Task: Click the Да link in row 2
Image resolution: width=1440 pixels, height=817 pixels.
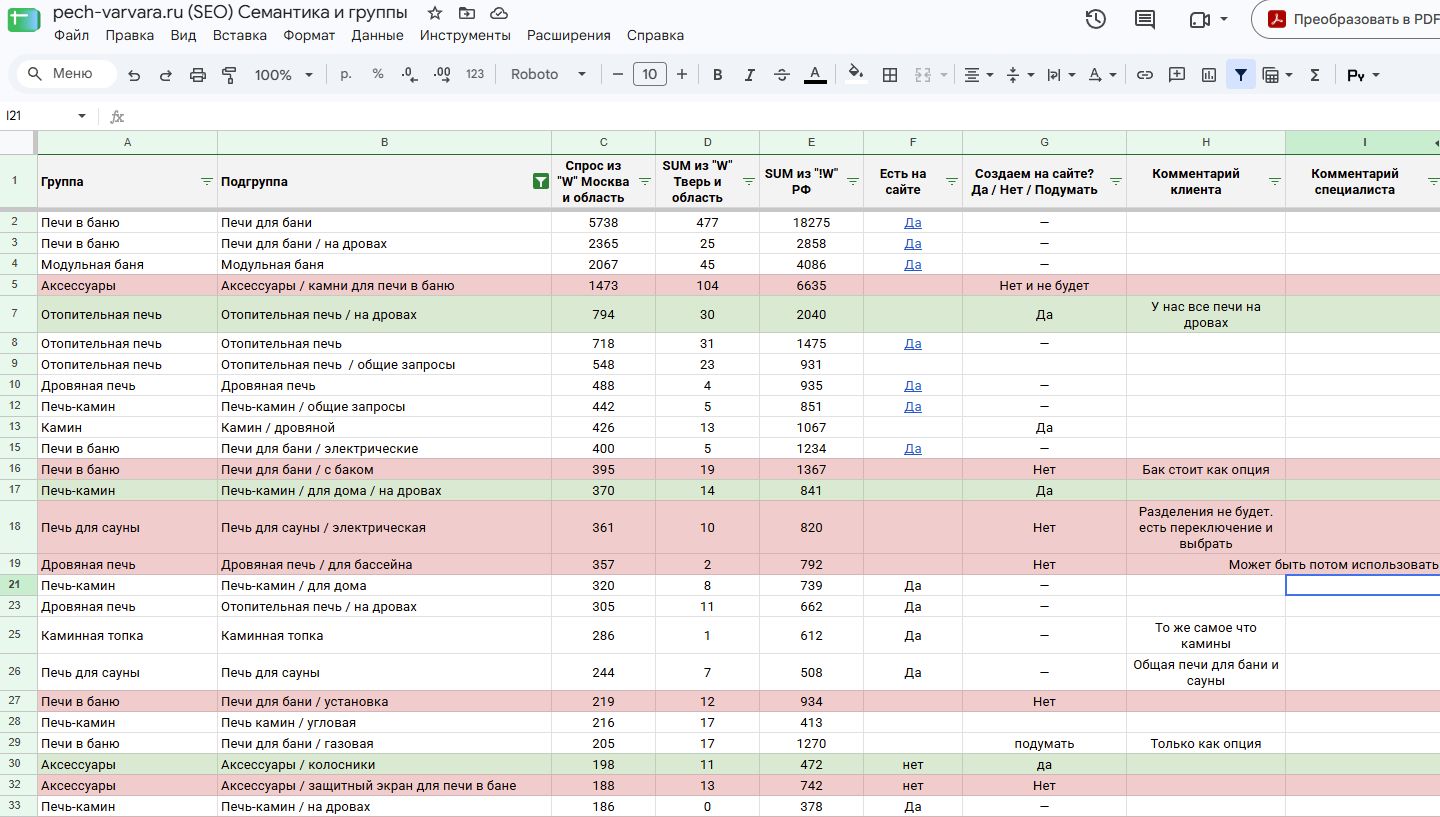Action: coord(913,223)
